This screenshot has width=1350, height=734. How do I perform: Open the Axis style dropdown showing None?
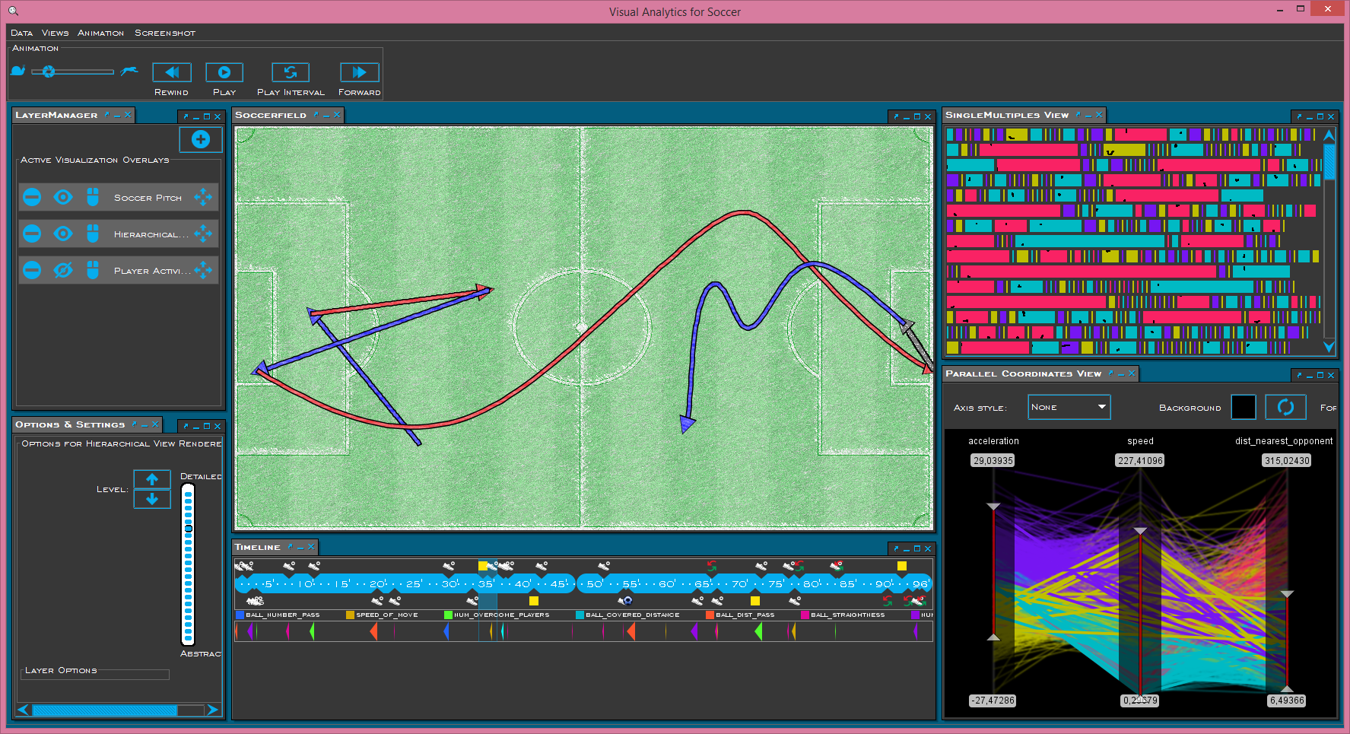click(x=1067, y=406)
